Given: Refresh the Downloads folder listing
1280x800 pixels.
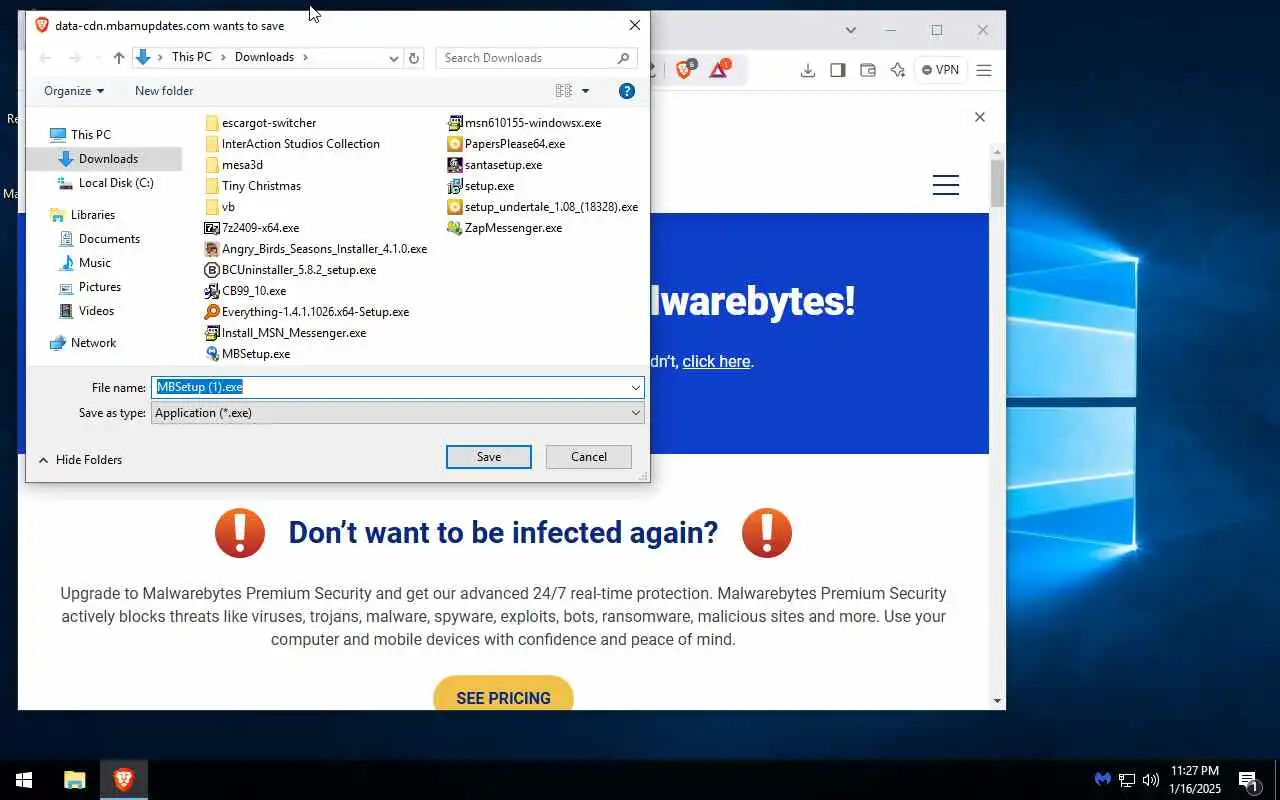Looking at the screenshot, I should (414, 58).
